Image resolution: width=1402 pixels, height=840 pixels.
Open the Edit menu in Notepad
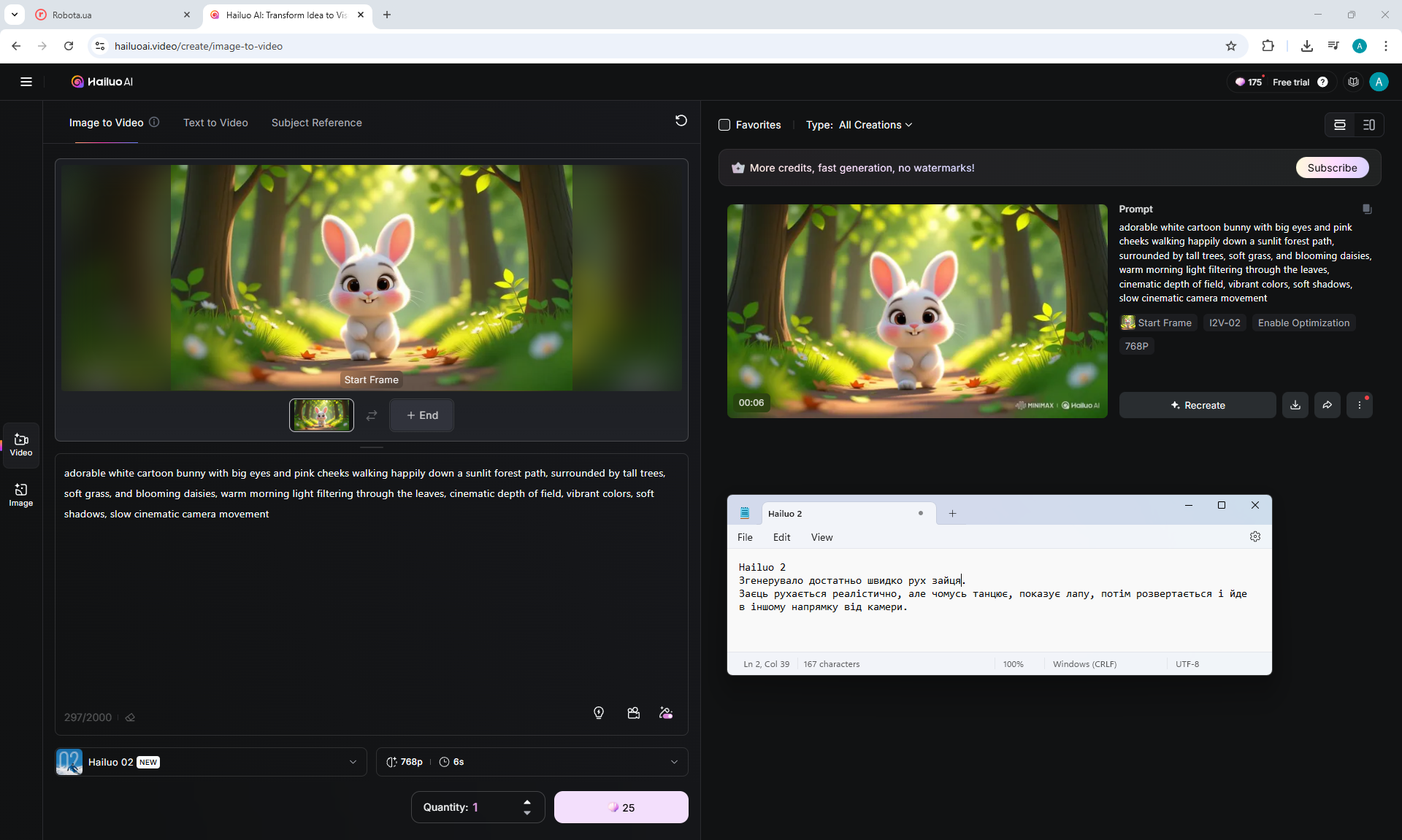(781, 537)
